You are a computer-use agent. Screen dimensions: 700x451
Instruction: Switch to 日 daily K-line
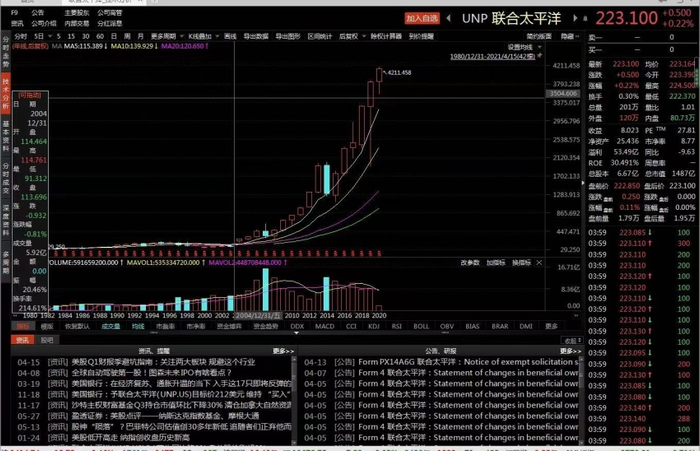pyautogui.click(x=114, y=36)
